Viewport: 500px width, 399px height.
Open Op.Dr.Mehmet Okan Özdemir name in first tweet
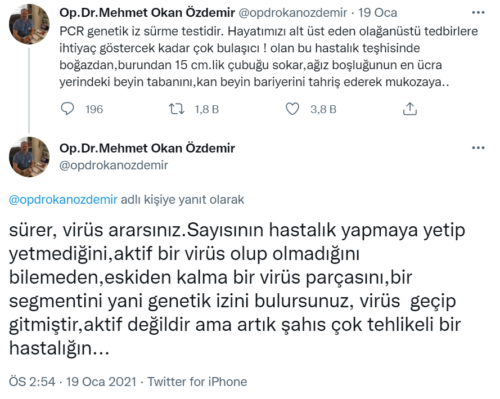147,13
